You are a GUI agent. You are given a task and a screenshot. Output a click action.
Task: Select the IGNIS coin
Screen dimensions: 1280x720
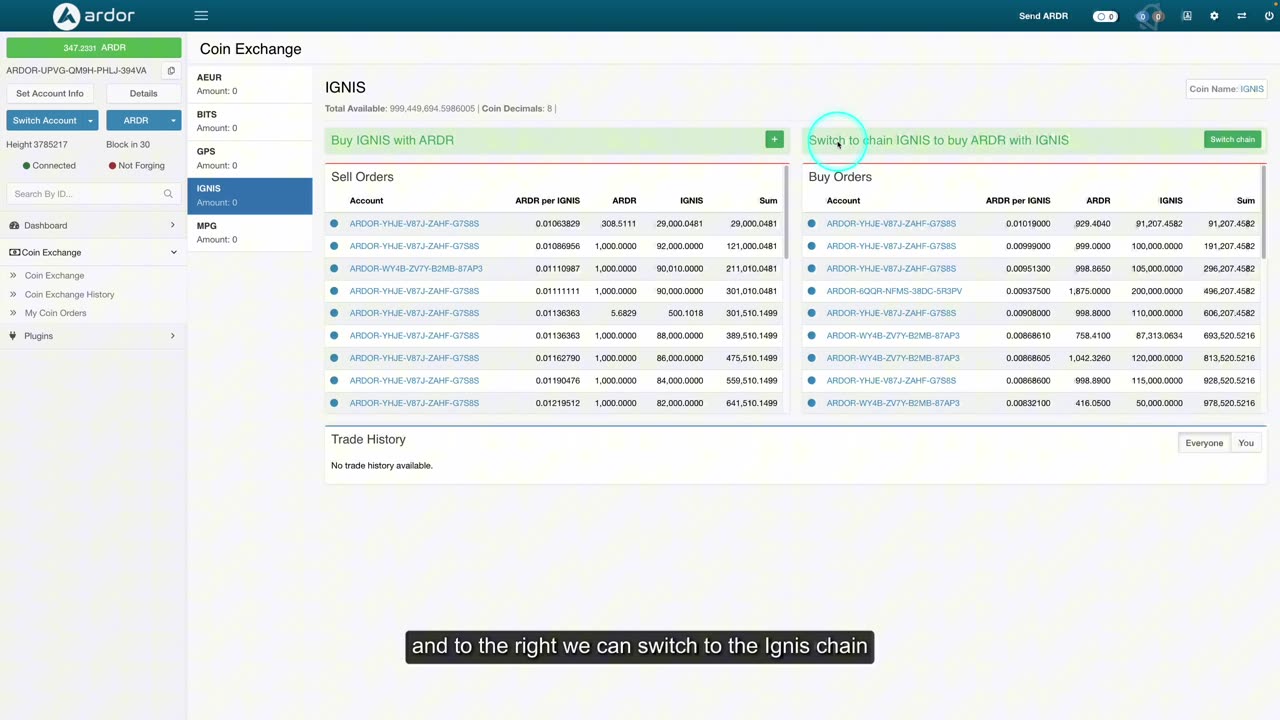(250, 195)
